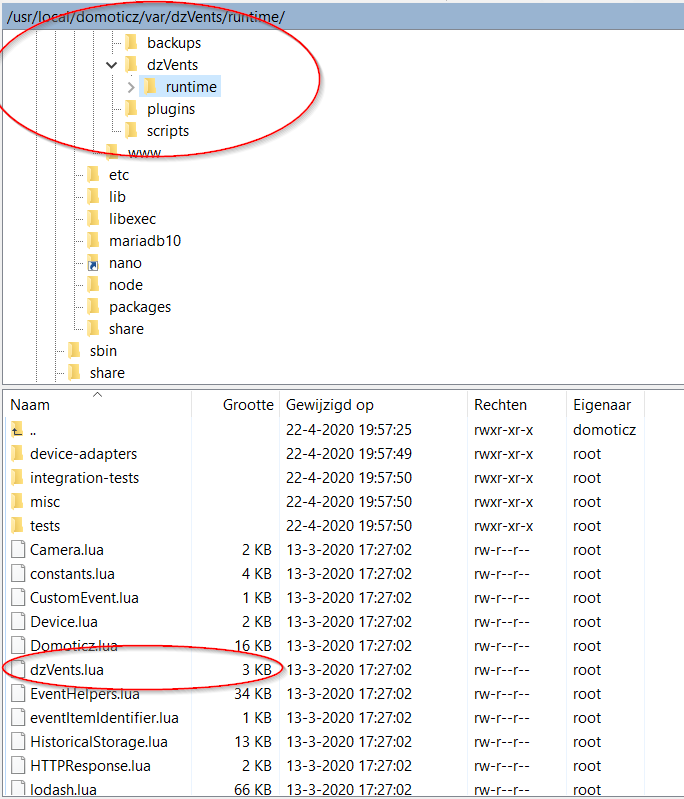
Task: Select the EventHelpers.lua file name
Action: tap(85, 694)
